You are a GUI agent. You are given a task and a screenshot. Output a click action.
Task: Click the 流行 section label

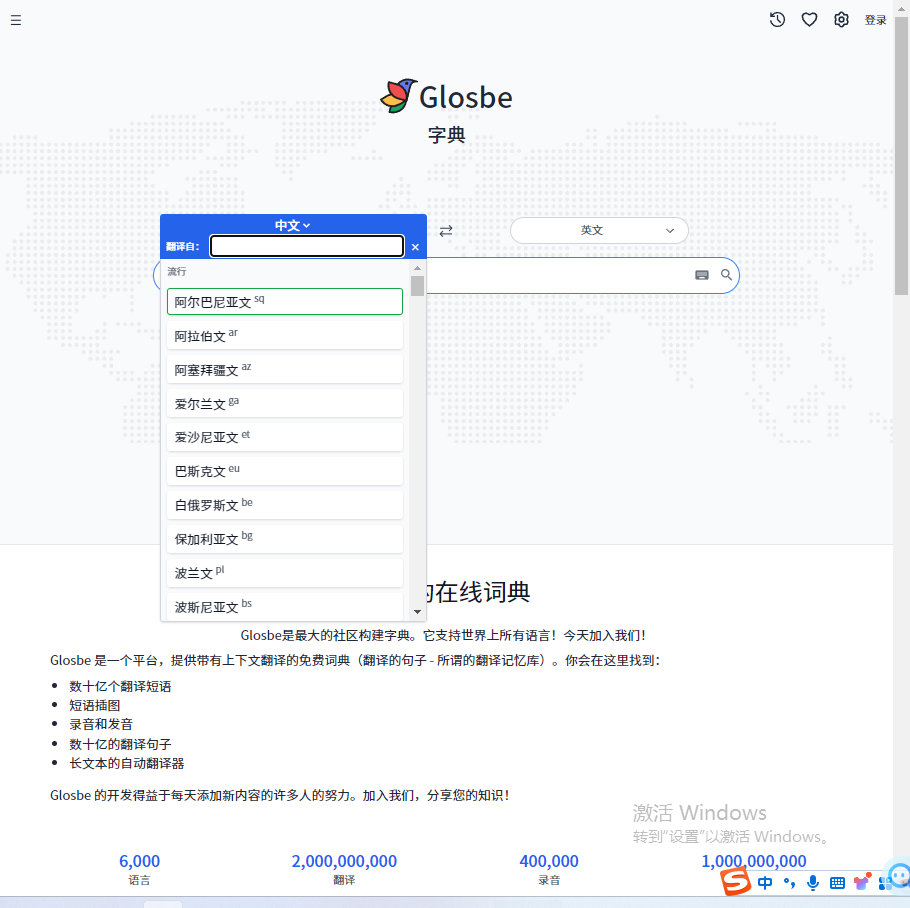tap(176, 272)
